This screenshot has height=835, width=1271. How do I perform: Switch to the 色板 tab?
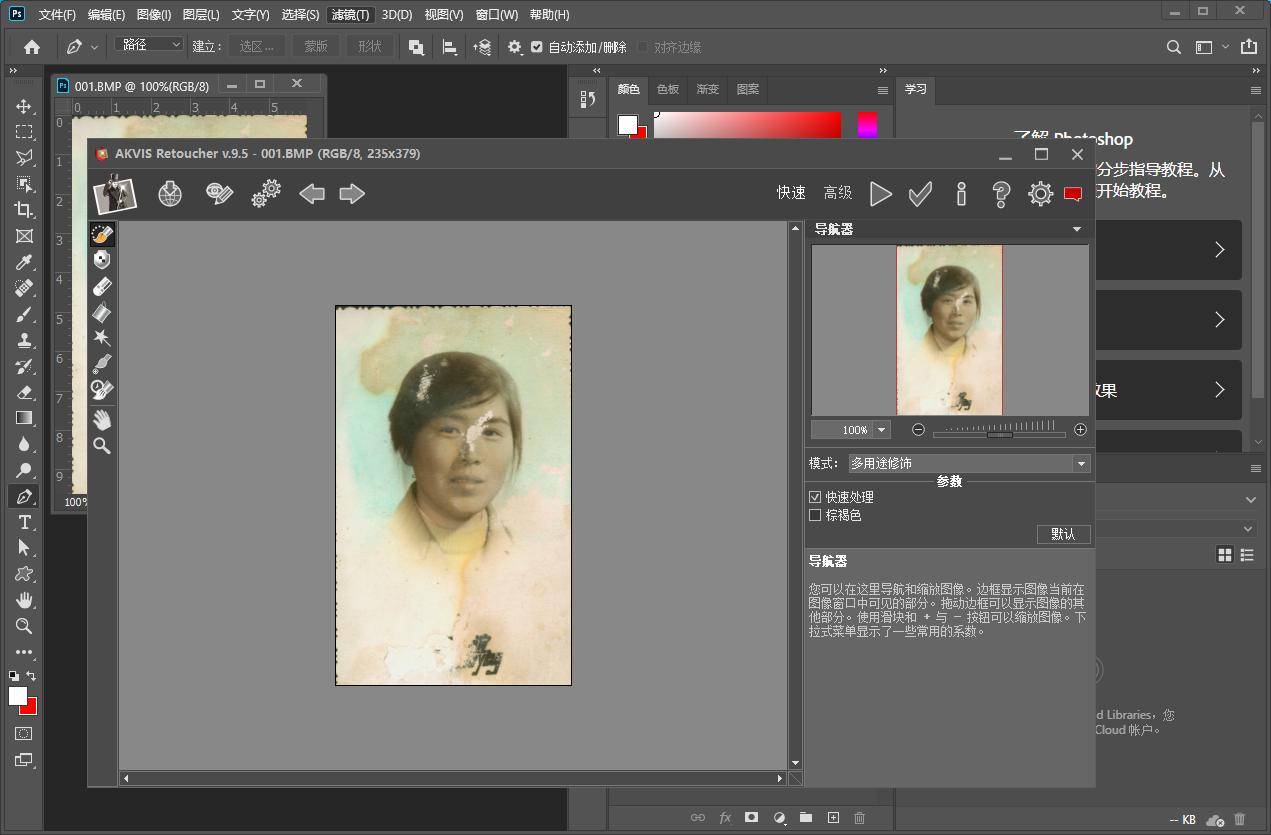tap(667, 89)
